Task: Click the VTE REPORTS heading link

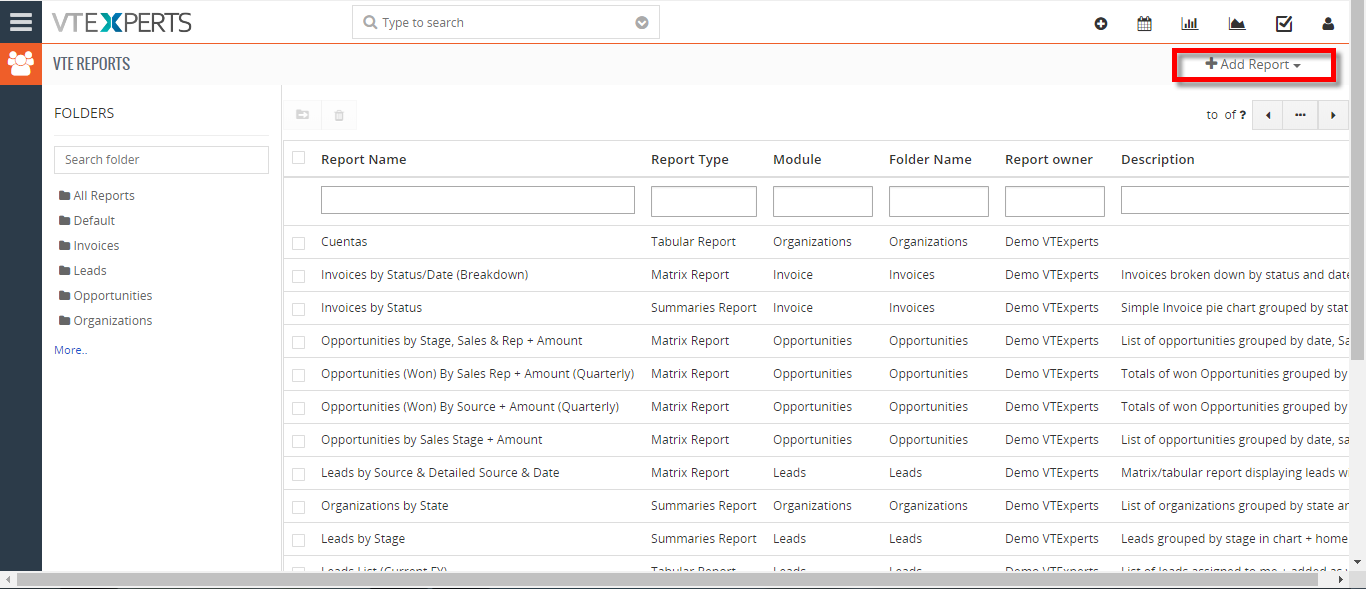Action: tap(92, 64)
